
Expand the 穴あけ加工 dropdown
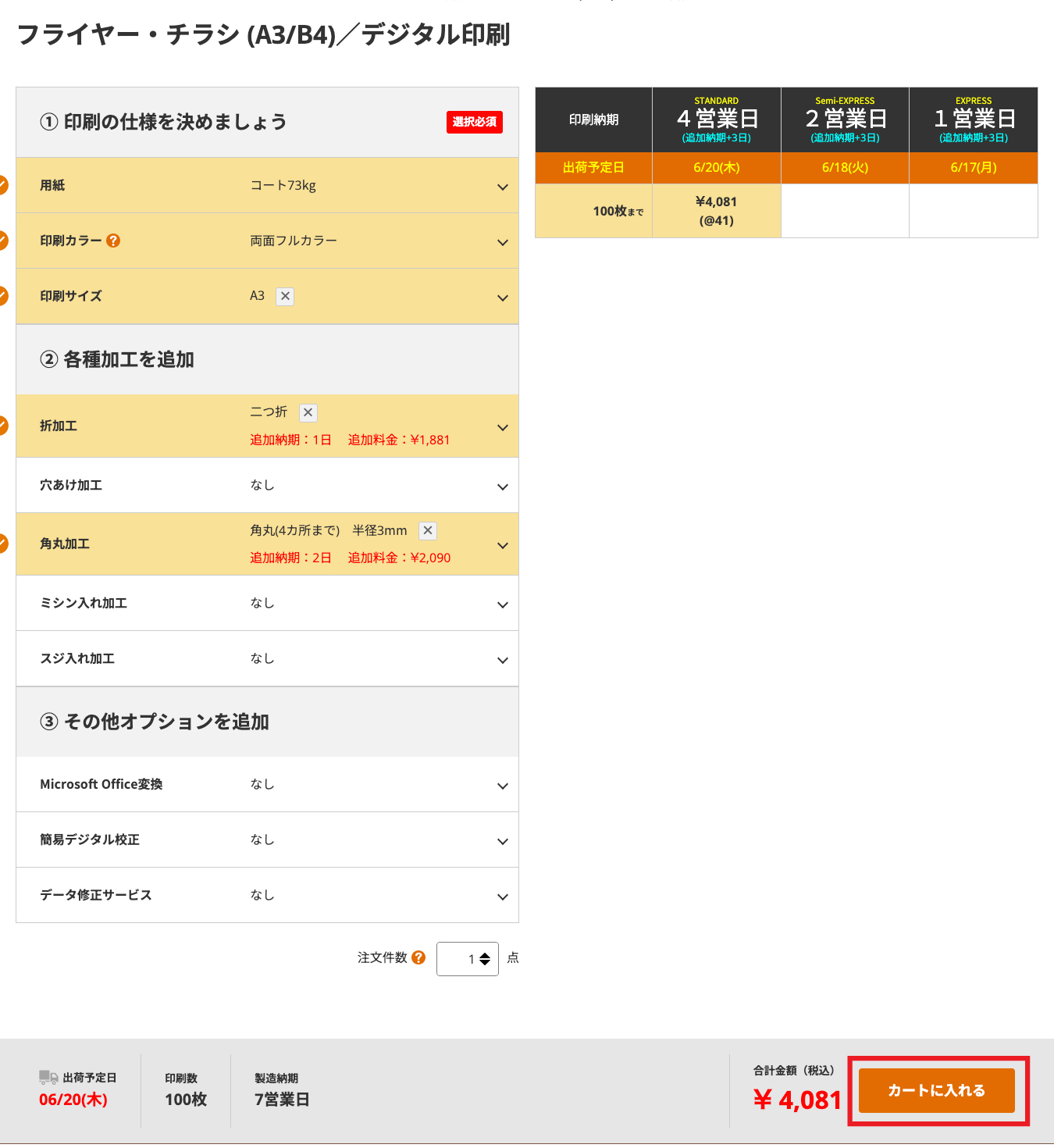[x=503, y=487]
